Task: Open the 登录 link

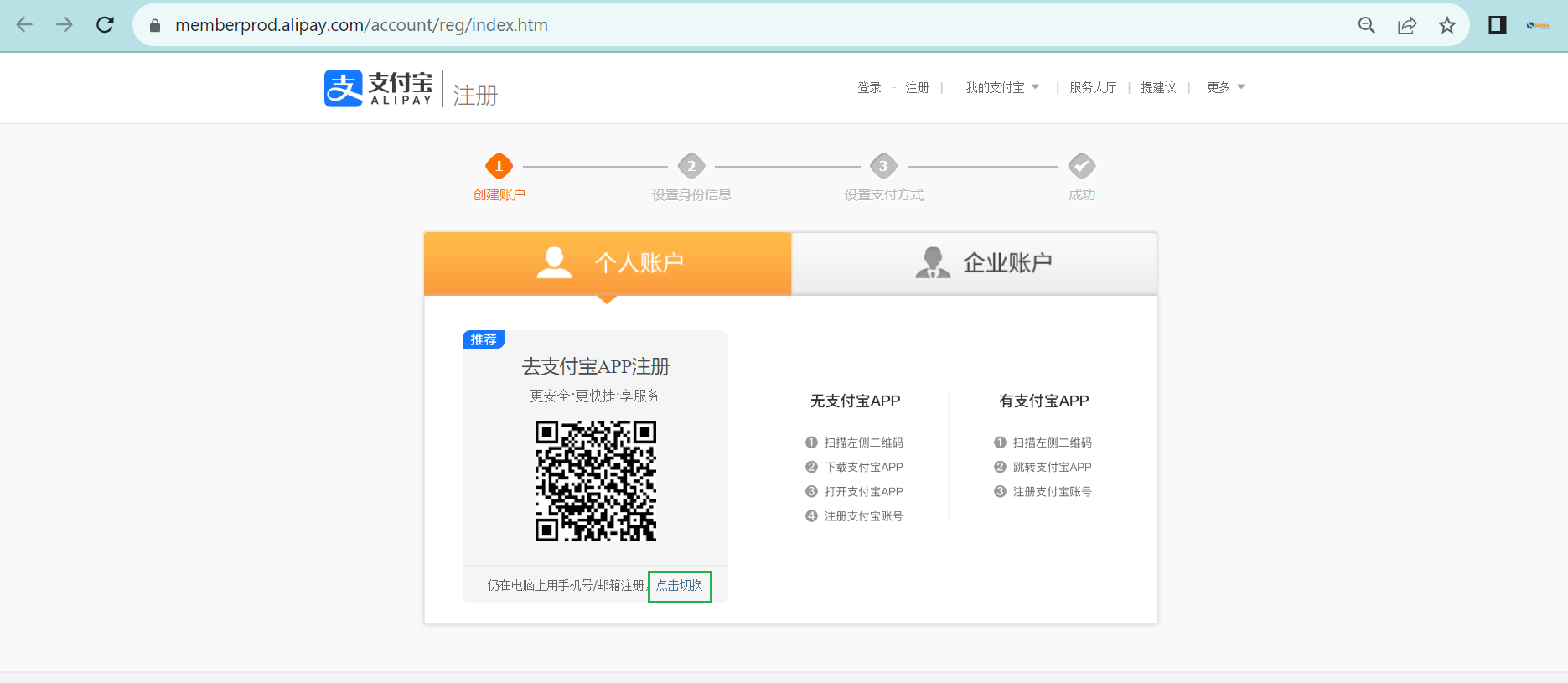Action: click(869, 87)
